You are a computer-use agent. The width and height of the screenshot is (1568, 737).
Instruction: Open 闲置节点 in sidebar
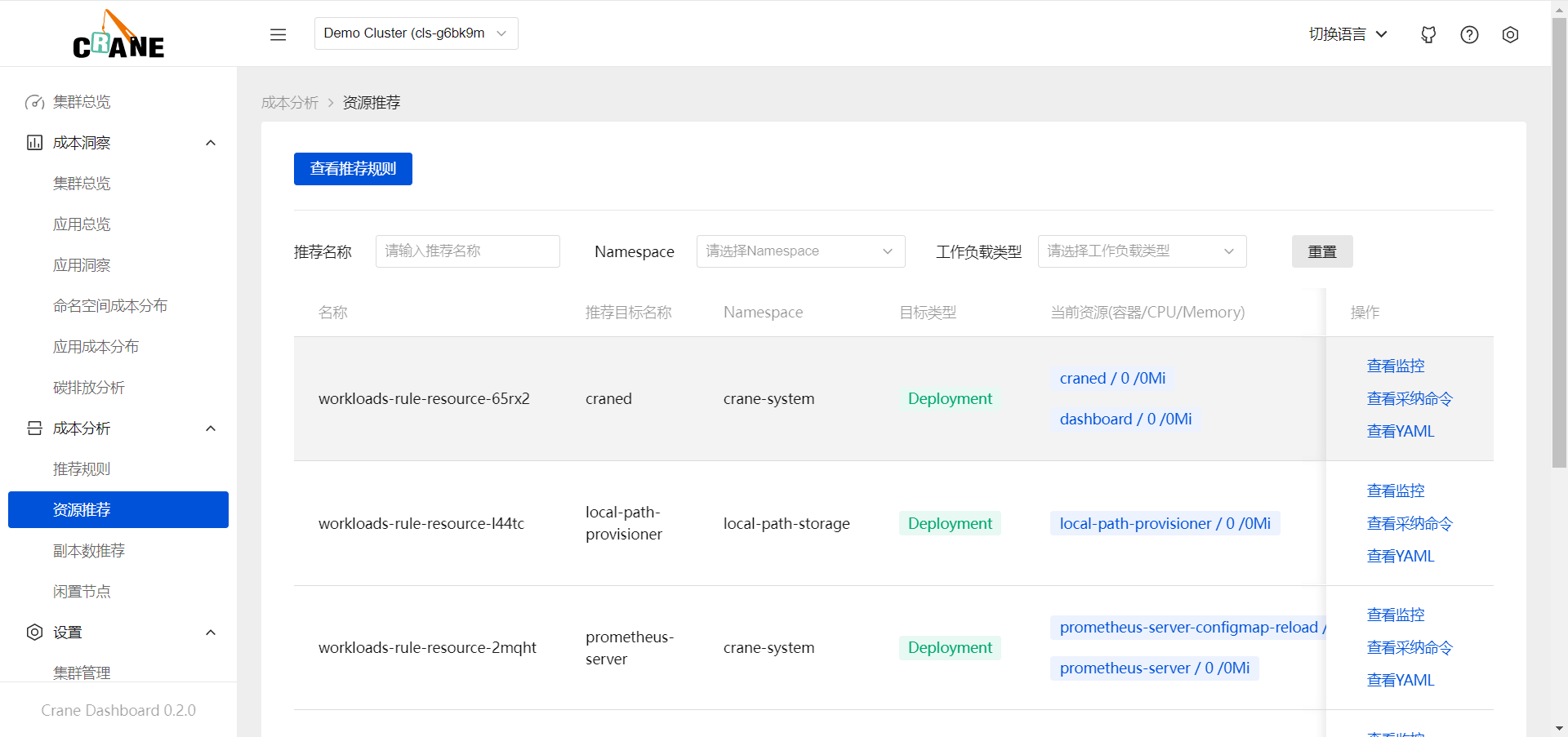(x=118, y=592)
